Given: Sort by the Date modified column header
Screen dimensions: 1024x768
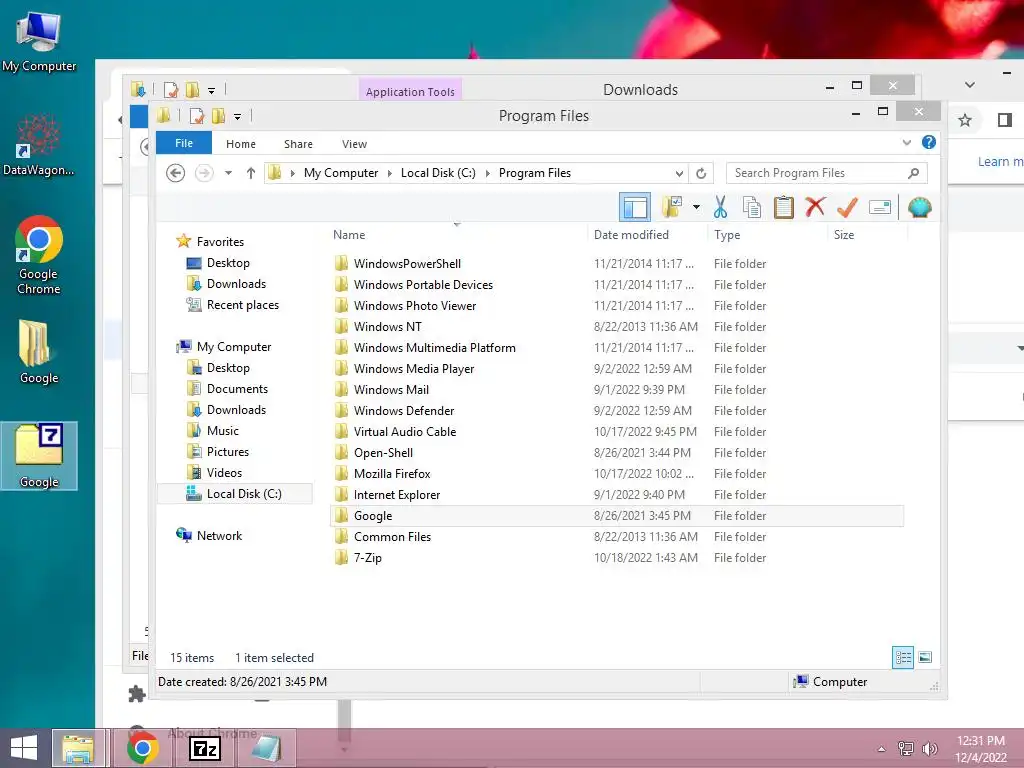Looking at the screenshot, I should point(647,234).
